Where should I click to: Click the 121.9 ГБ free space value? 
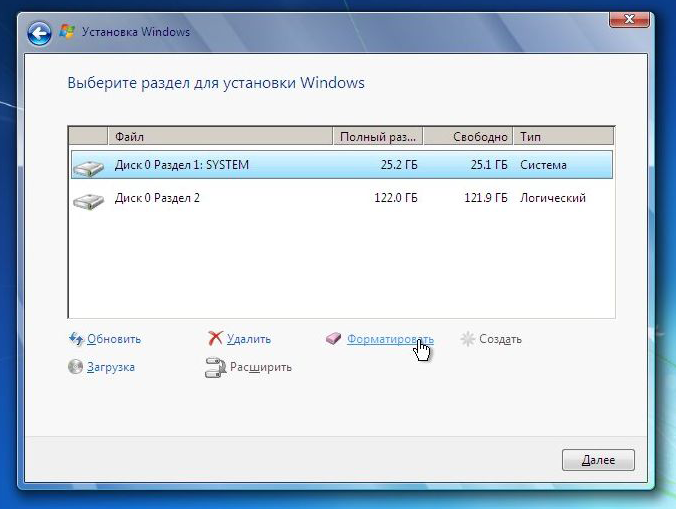(x=486, y=198)
